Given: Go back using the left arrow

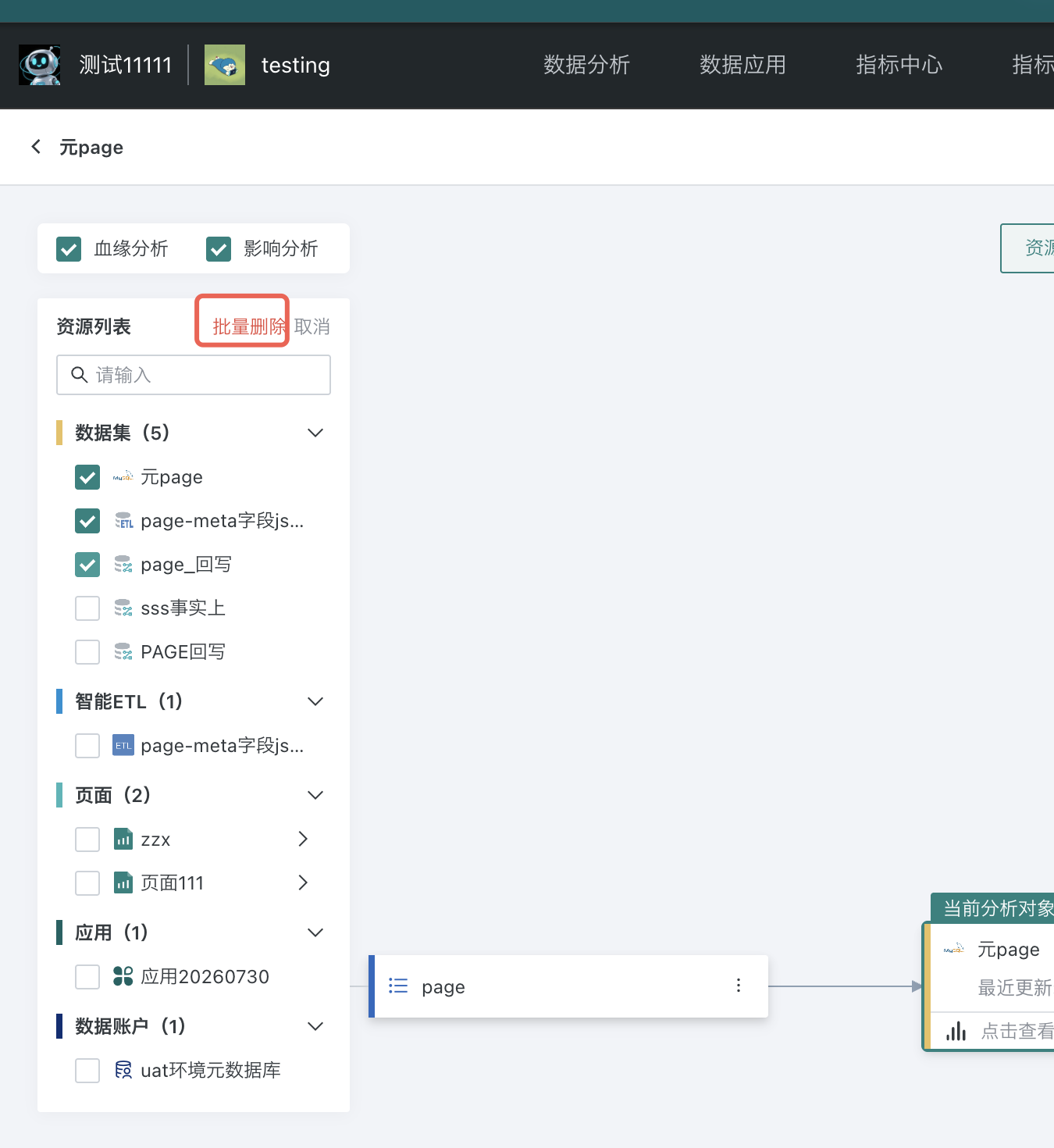Looking at the screenshot, I should coord(36,147).
